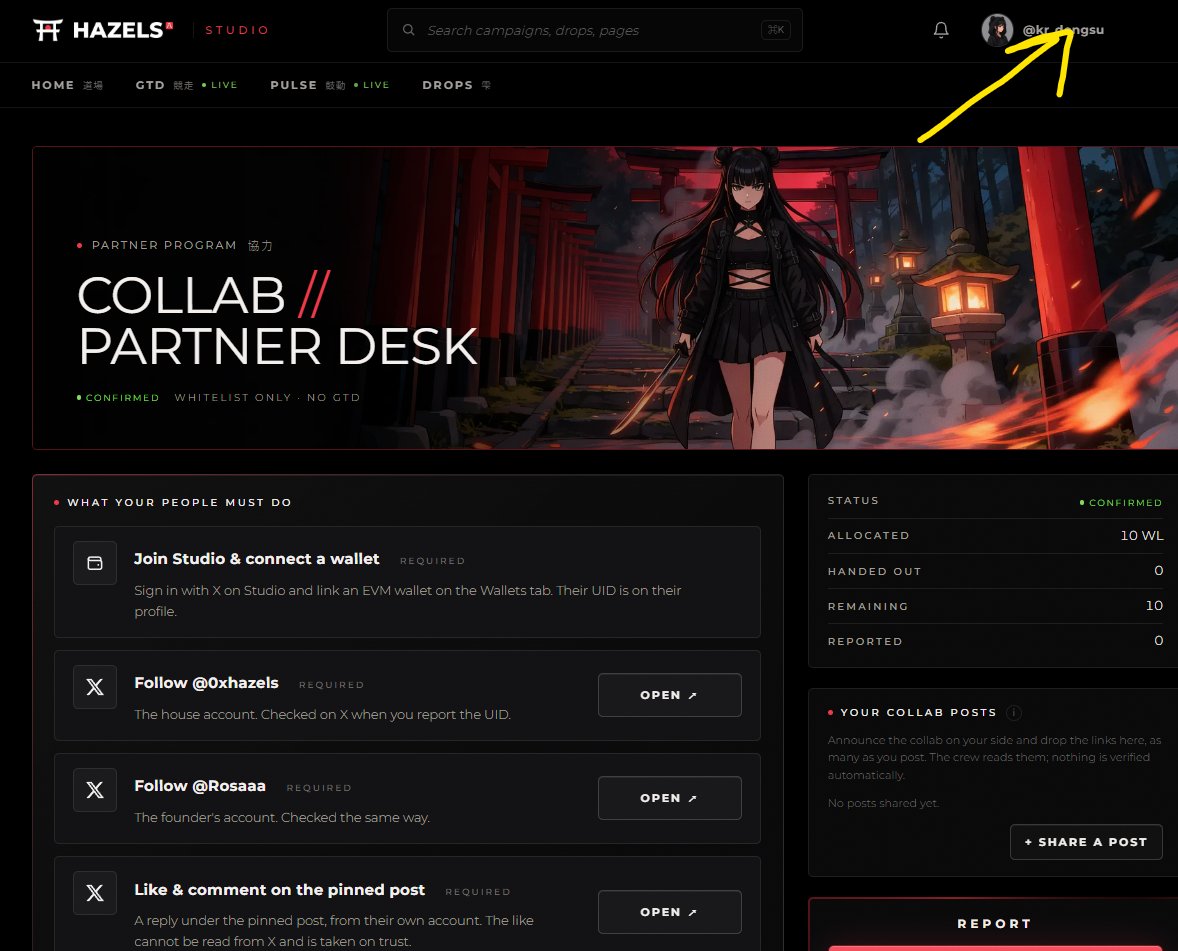The image size is (1178, 951).
Task: Click the 'REPORT' panel heading
Action: [994, 923]
